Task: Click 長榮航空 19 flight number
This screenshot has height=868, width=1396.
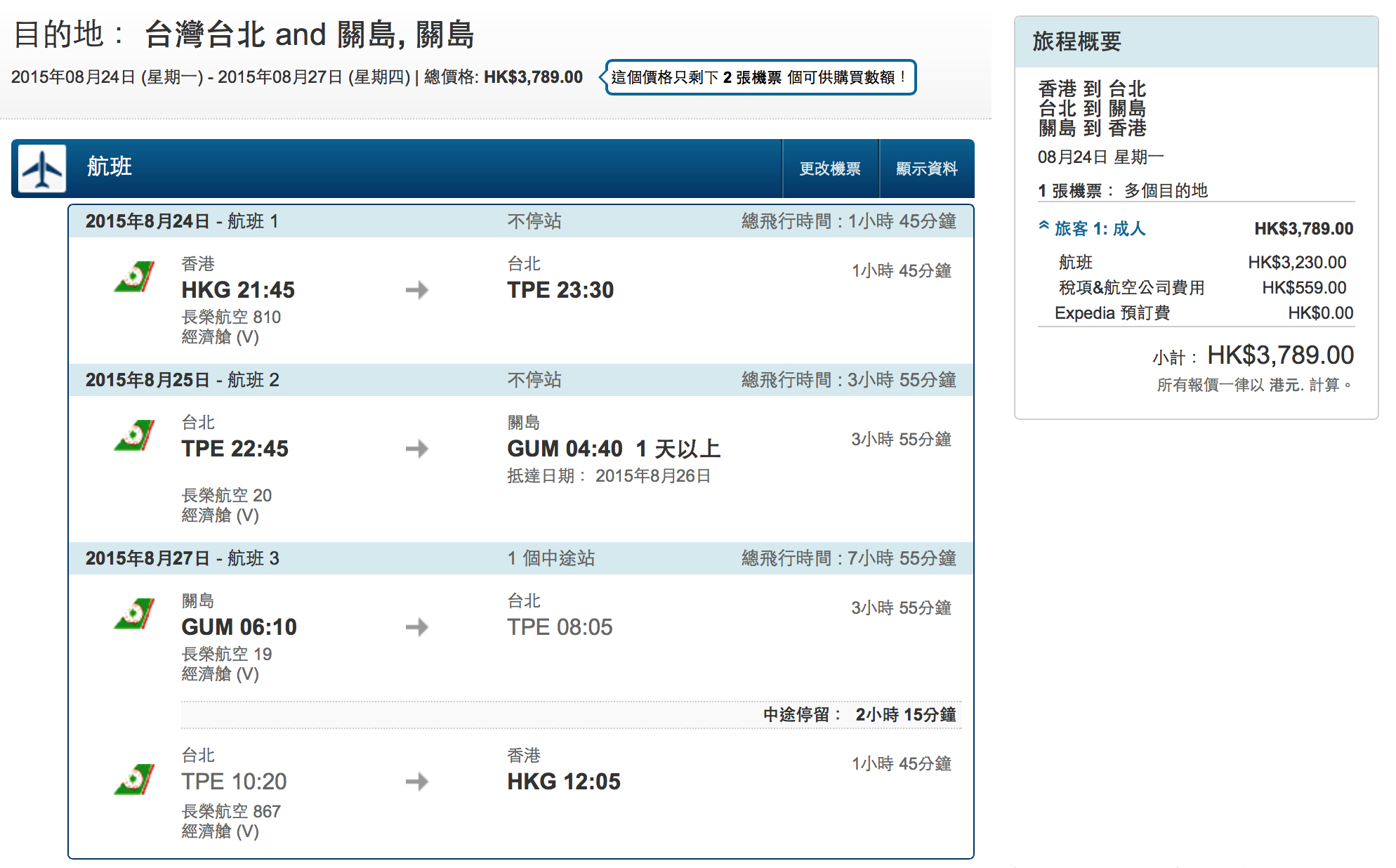Action: 226,655
